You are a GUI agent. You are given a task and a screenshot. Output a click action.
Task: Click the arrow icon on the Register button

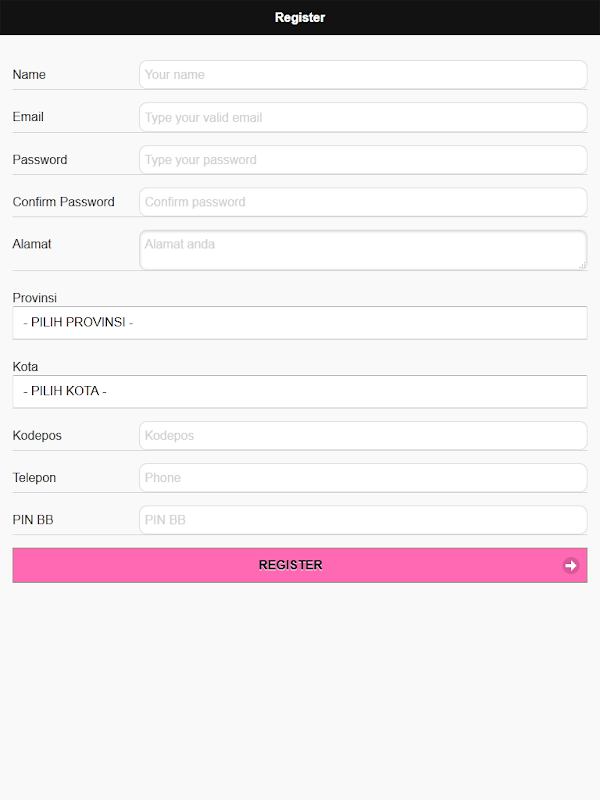(570, 565)
